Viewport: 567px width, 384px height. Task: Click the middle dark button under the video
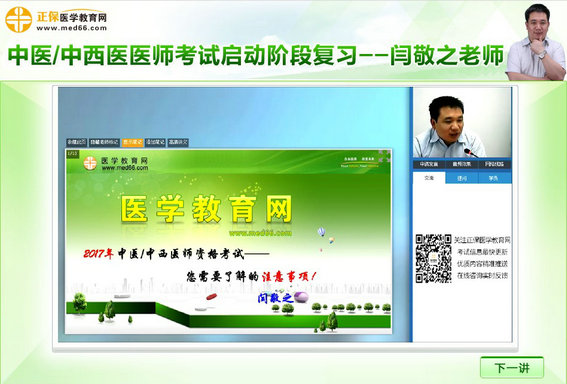click(x=462, y=165)
